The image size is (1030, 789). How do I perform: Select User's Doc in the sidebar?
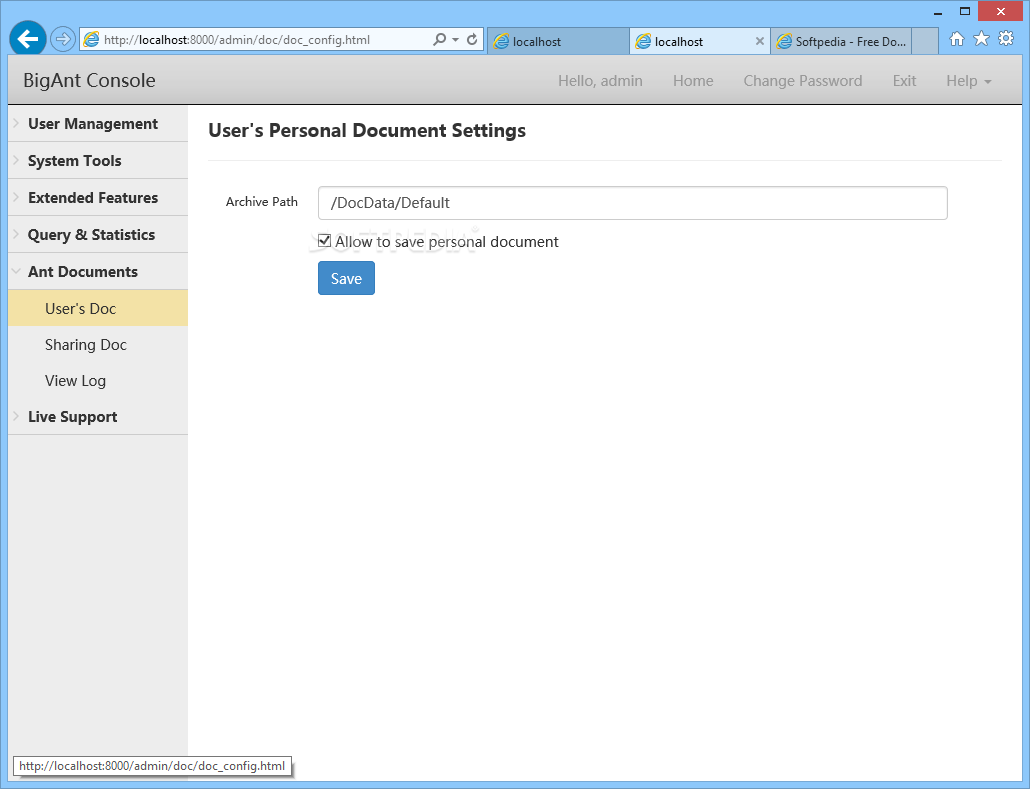click(x=98, y=308)
